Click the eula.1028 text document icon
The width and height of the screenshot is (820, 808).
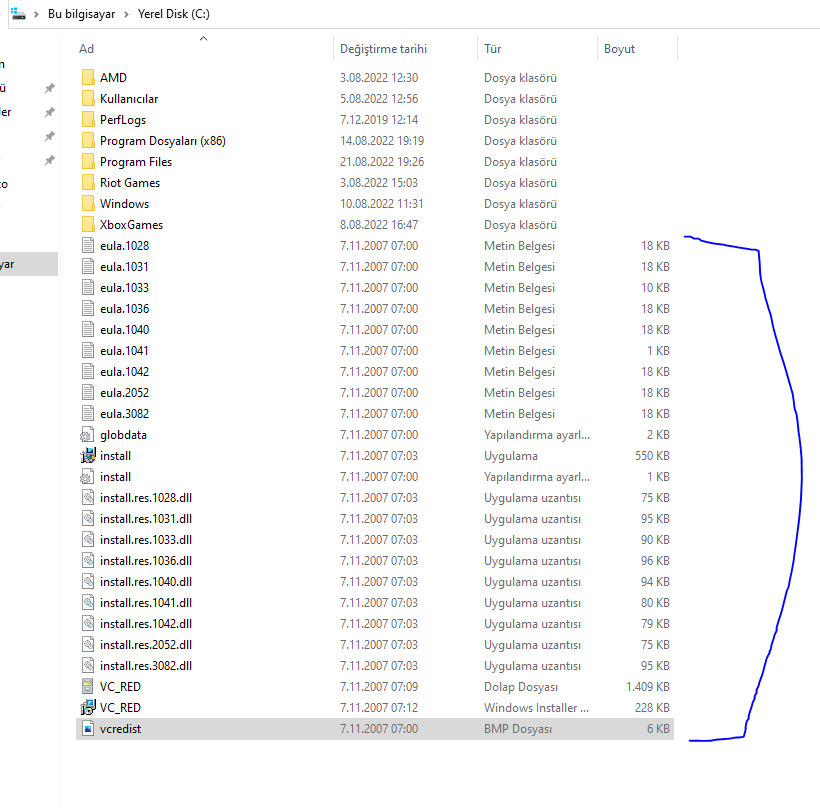tap(88, 245)
